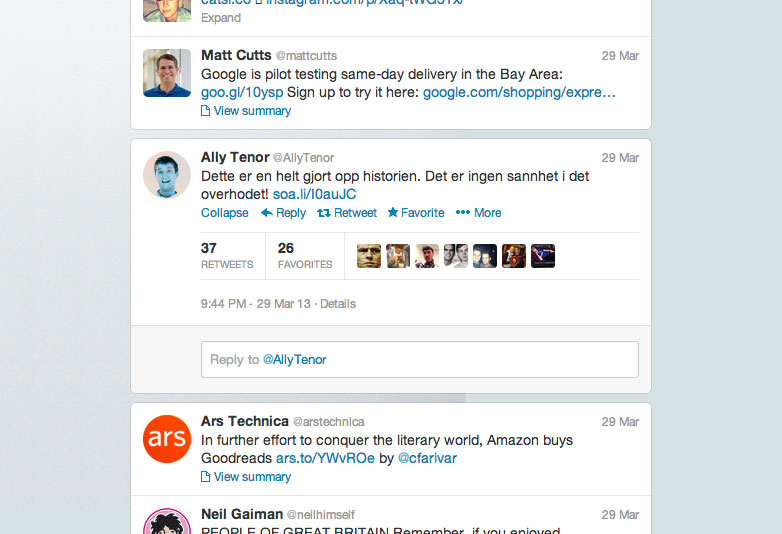Click Ally Tenor's blue-faced avatar
Viewport: 782px width, 534px height.
(167, 175)
